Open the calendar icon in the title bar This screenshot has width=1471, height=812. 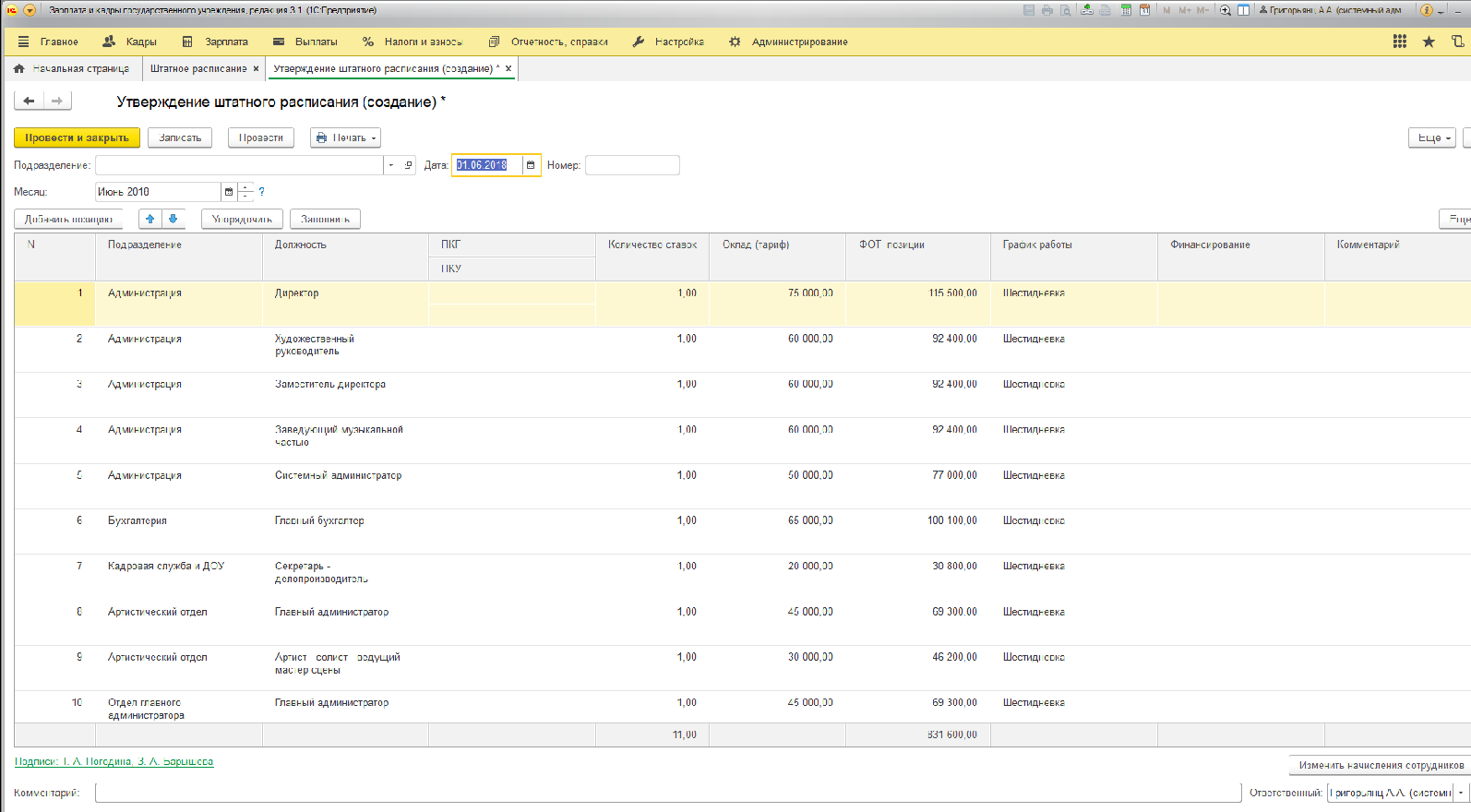coord(1144,10)
